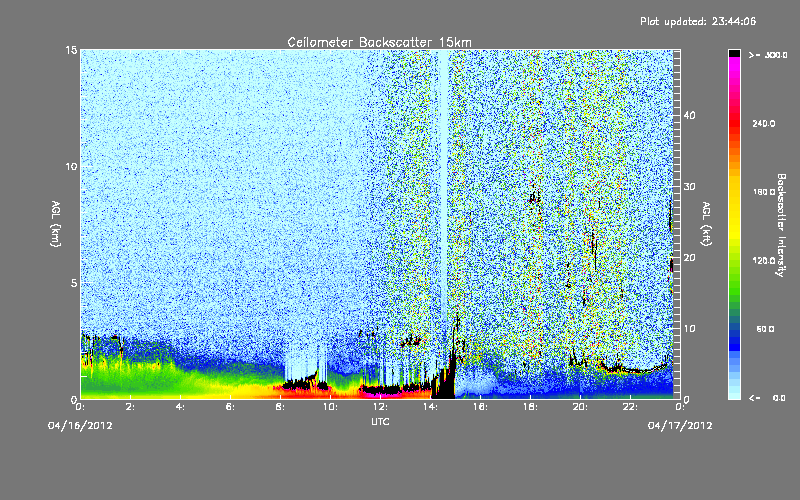Click the 20 kft tick label on the right axis
This screenshot has width=800, height=500.
[x=689, y=257]
